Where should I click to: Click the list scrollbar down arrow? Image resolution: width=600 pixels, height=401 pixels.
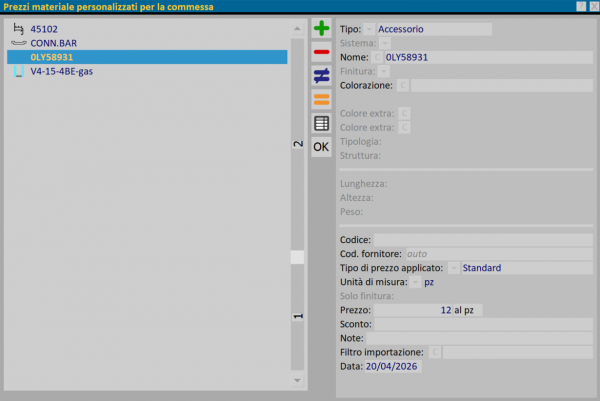(297, 381)
